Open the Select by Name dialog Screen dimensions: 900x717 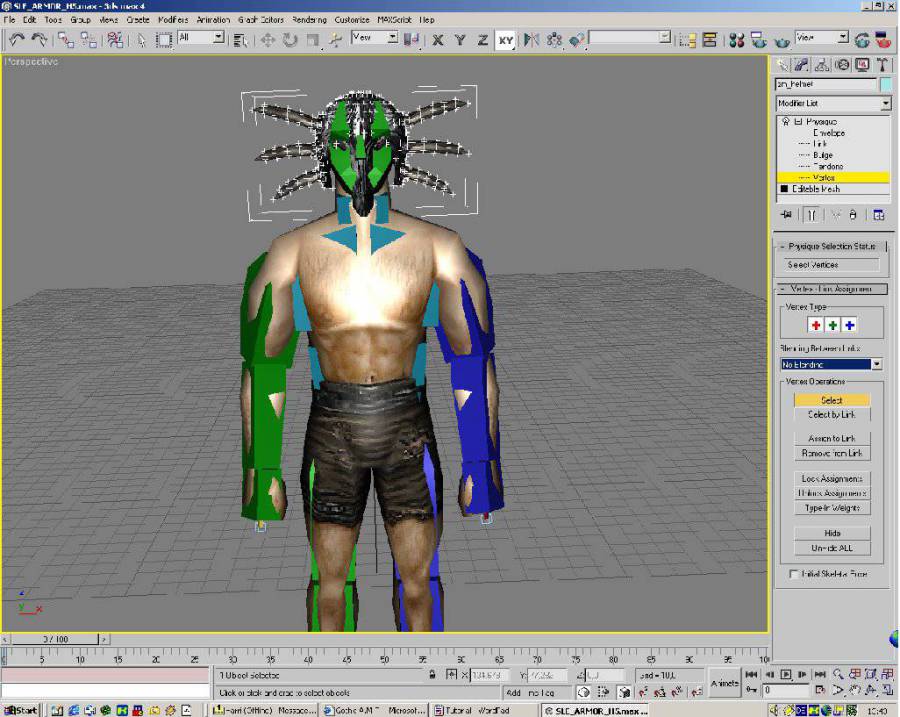(240, 38)
